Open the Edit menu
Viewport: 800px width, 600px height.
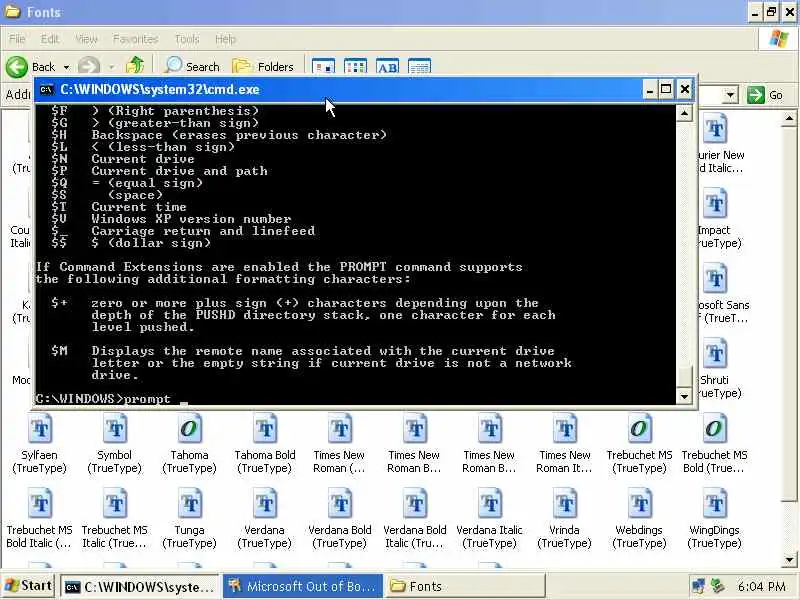click(x=49, y=39)
